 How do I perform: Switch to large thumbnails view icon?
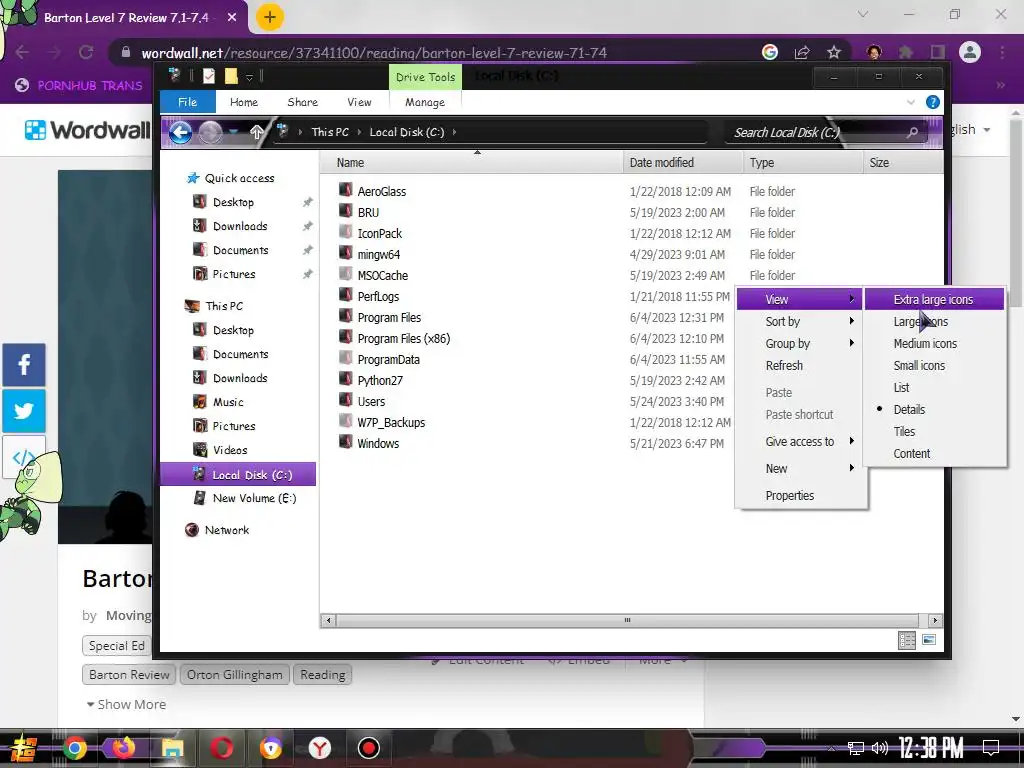pos(929,640)
